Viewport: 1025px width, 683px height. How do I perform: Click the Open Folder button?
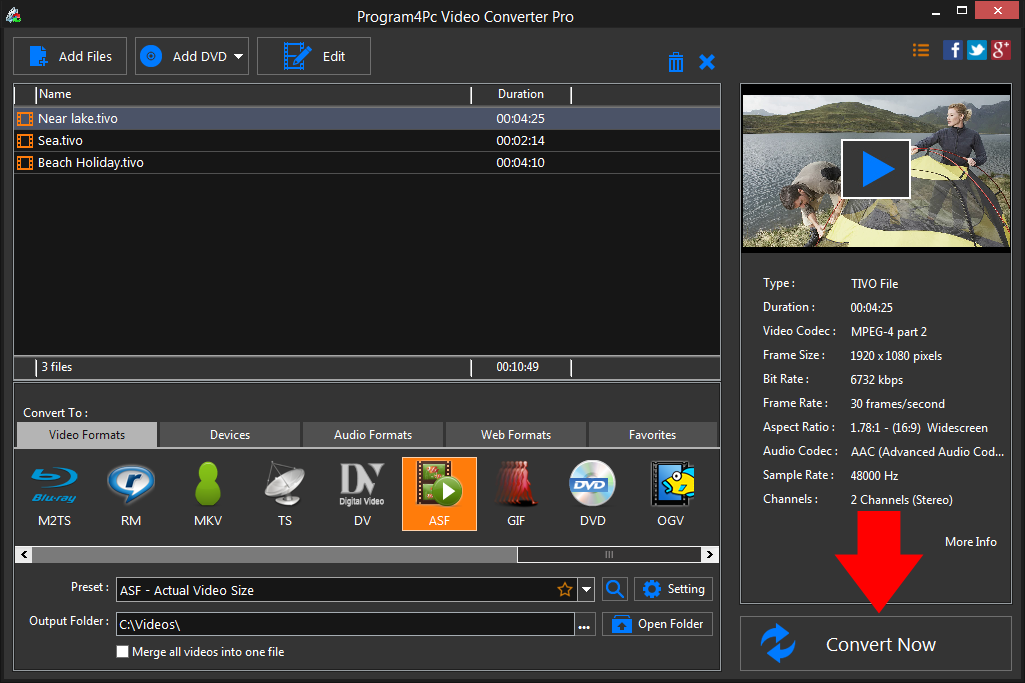pos(657,624)
